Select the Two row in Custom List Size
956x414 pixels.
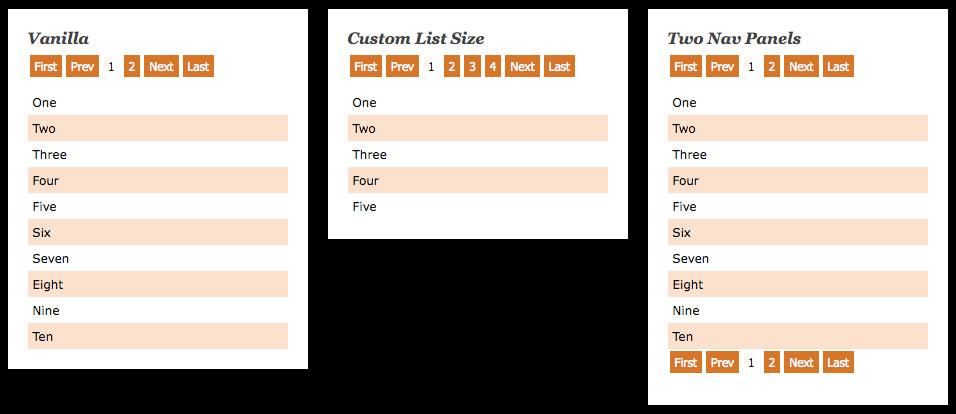[x=478, y=129]
